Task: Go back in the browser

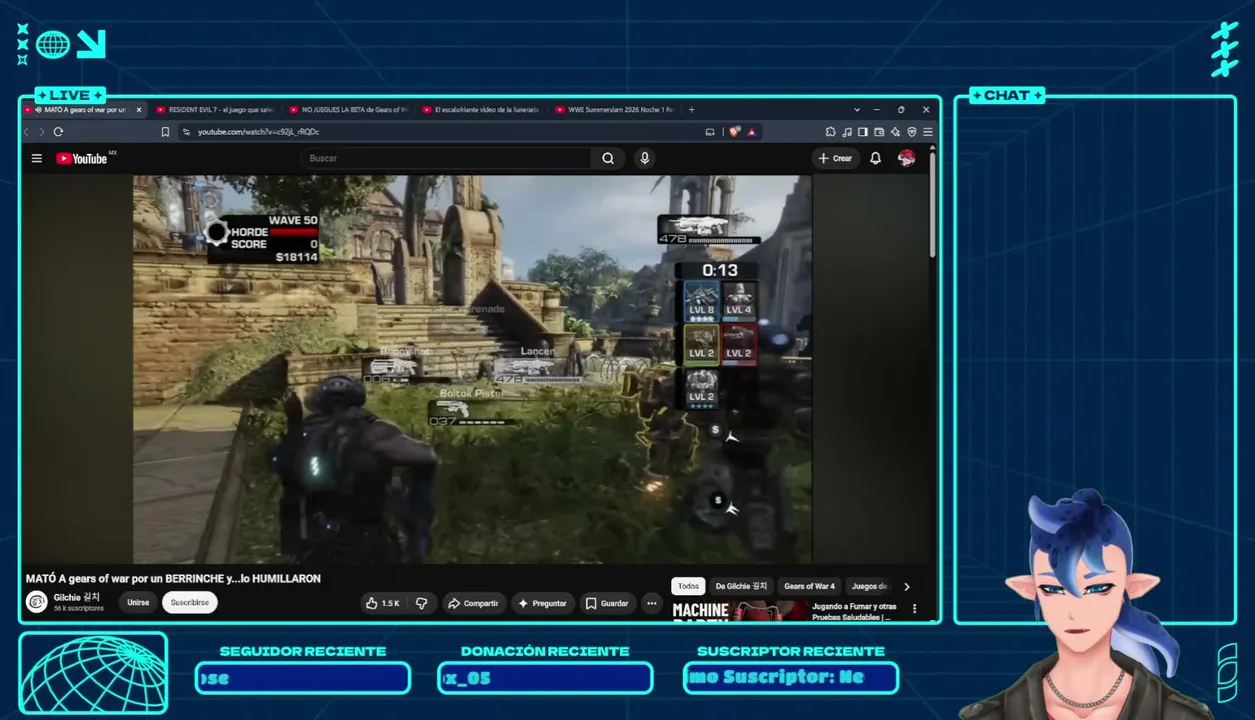Action: coord(27,132)
